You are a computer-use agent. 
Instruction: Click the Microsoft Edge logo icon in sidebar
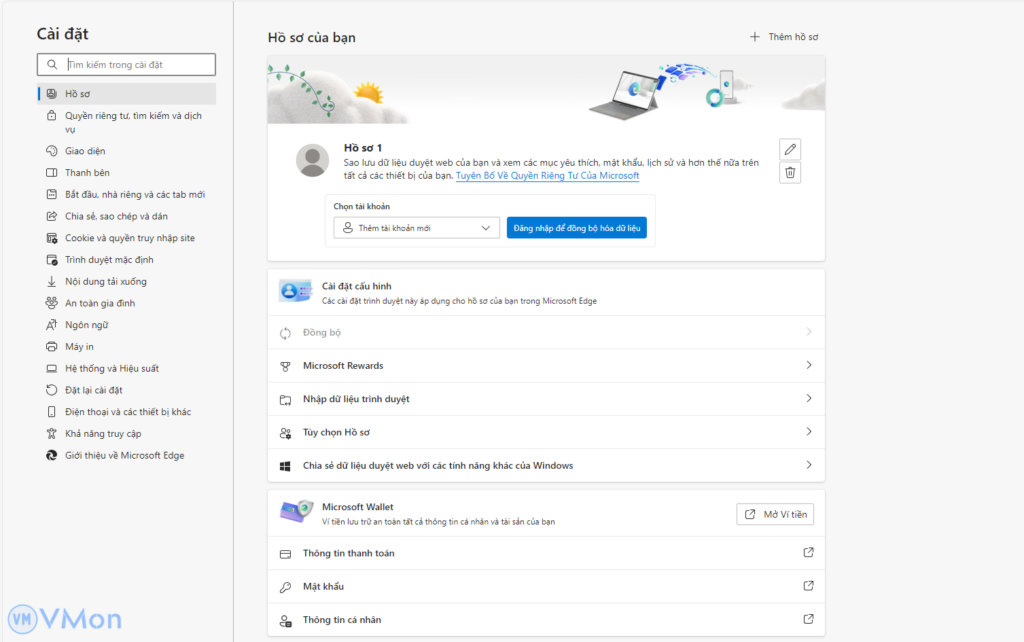click(52, 455)
